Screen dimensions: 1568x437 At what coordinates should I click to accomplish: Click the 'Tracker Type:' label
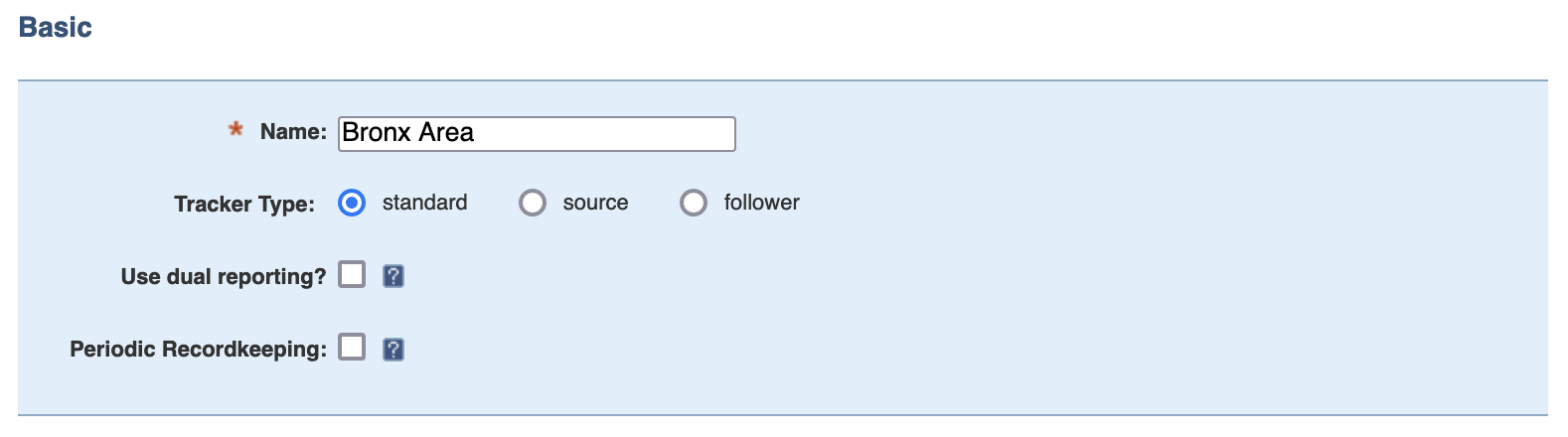244,204
